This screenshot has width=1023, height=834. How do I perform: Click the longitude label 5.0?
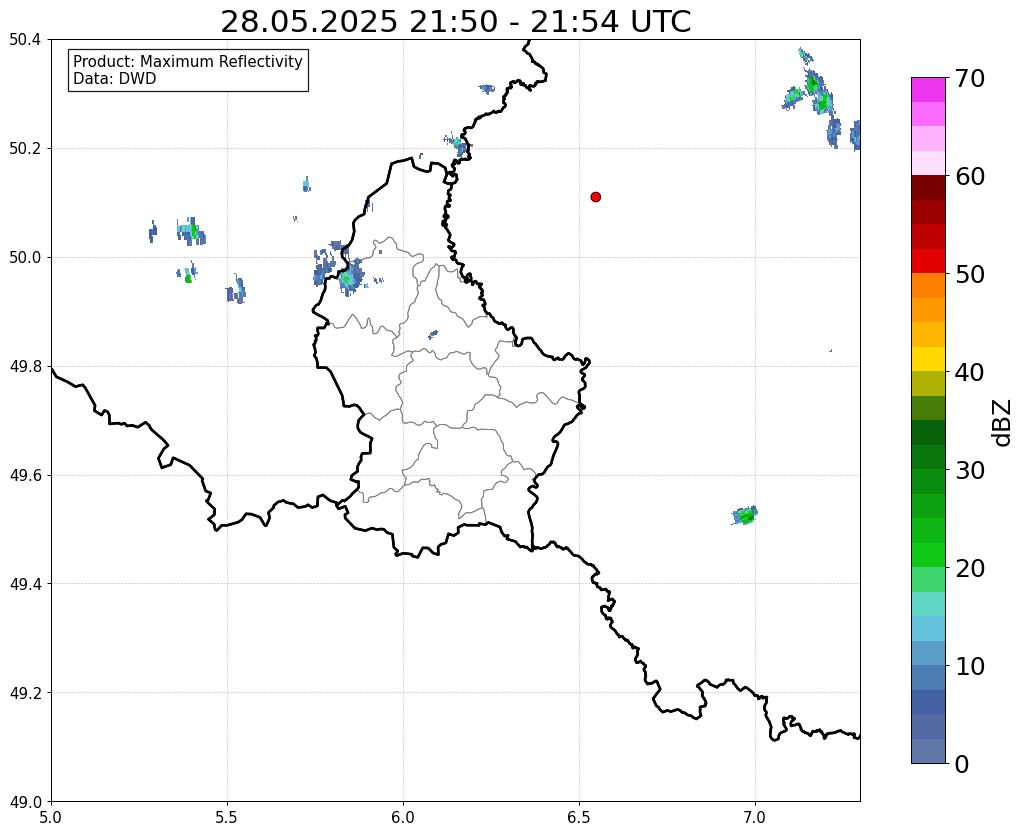(x=51, y=818)
